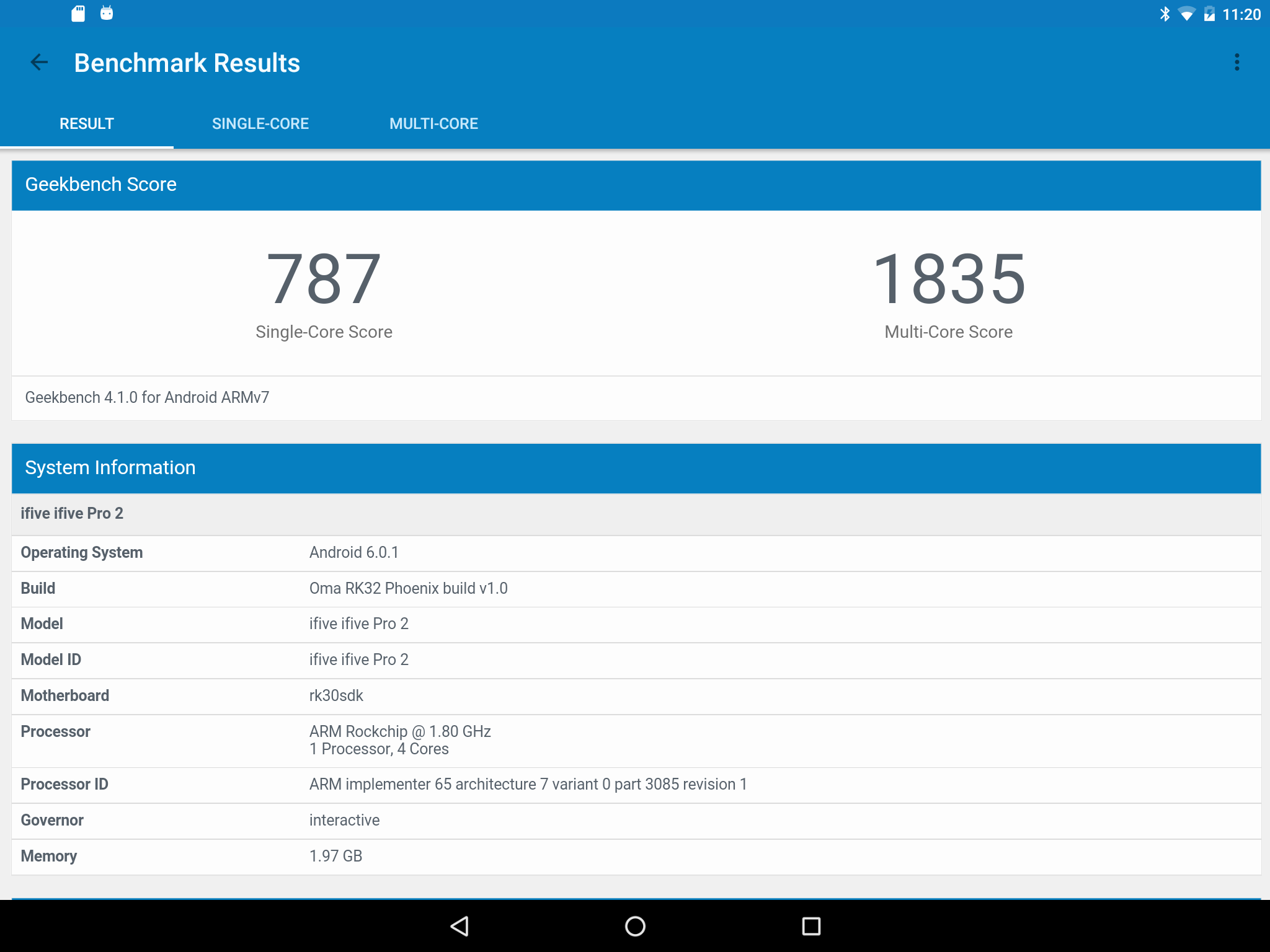
Task: Tap the battery status icon
Action: pyautogui.click(x=1209, y=14)
